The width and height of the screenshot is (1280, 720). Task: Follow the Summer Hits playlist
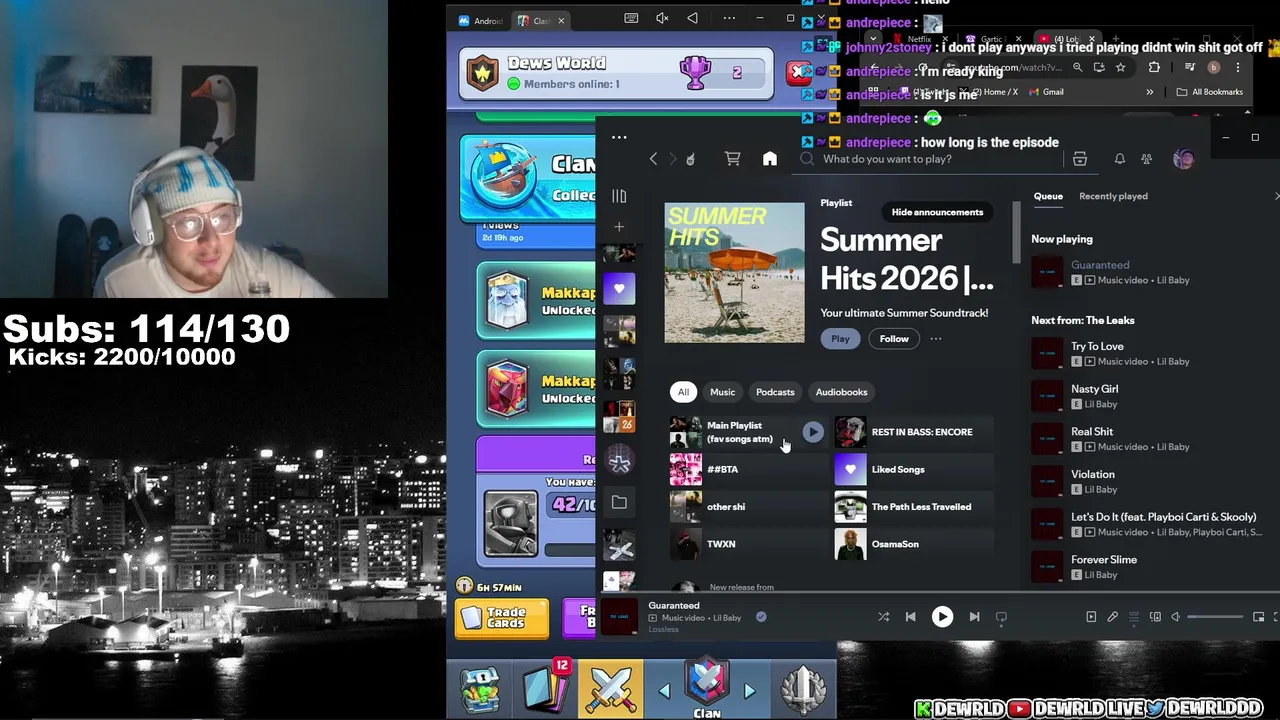(894, 339)
